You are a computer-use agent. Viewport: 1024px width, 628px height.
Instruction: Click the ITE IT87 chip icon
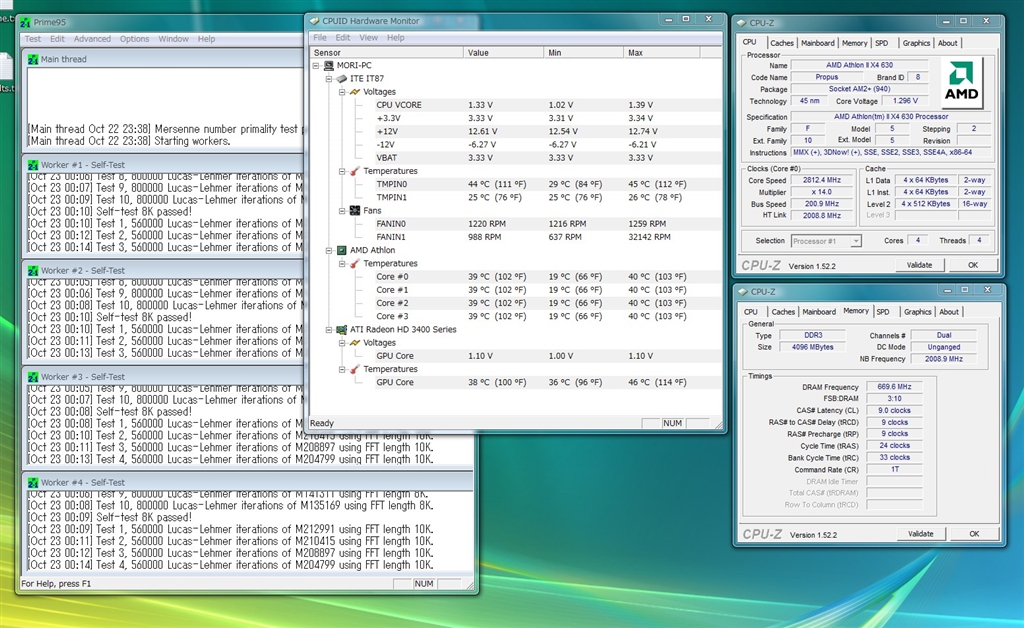point(341,78)
